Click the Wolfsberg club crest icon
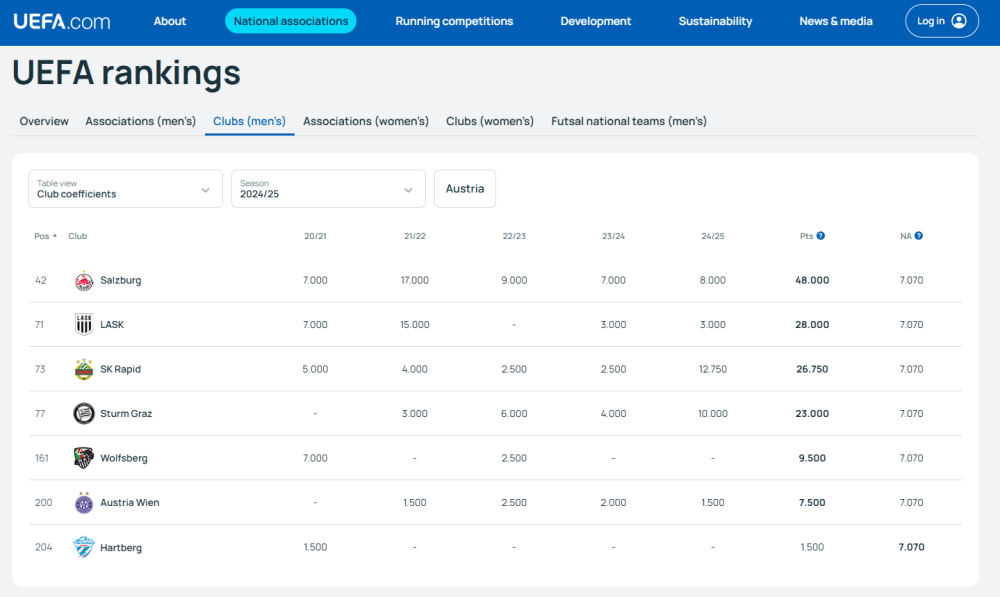Viewport: 1000px width, 597px height. 84,458
